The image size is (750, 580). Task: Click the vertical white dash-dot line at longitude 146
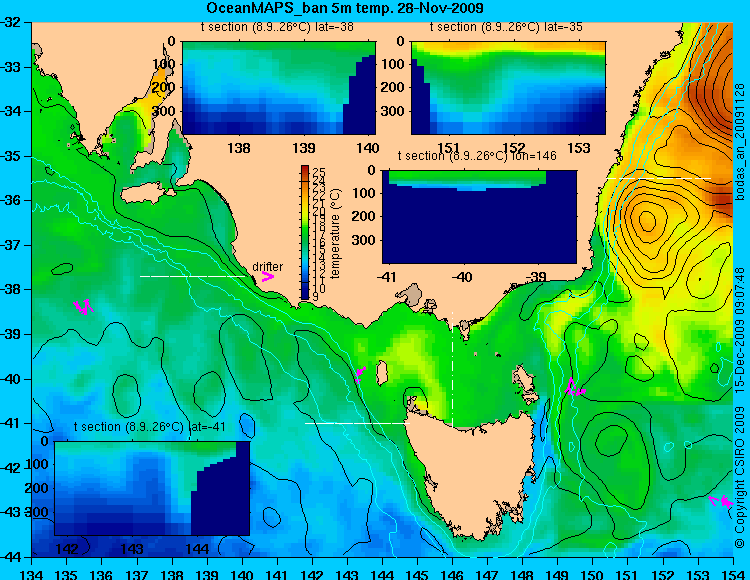click(452, 371)
